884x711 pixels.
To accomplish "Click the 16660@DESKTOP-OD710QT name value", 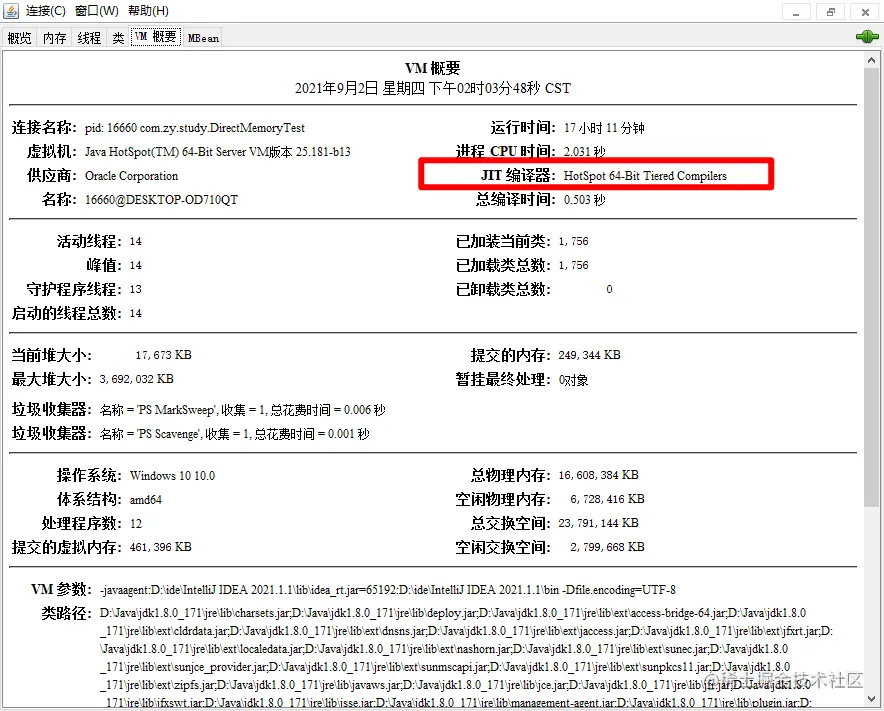I will pos(161,200).
